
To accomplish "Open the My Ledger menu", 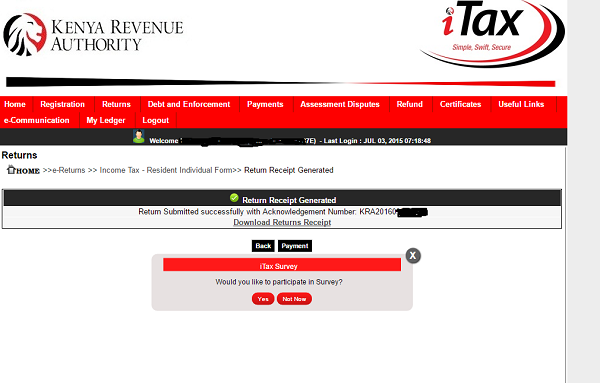I will point(106,120).
